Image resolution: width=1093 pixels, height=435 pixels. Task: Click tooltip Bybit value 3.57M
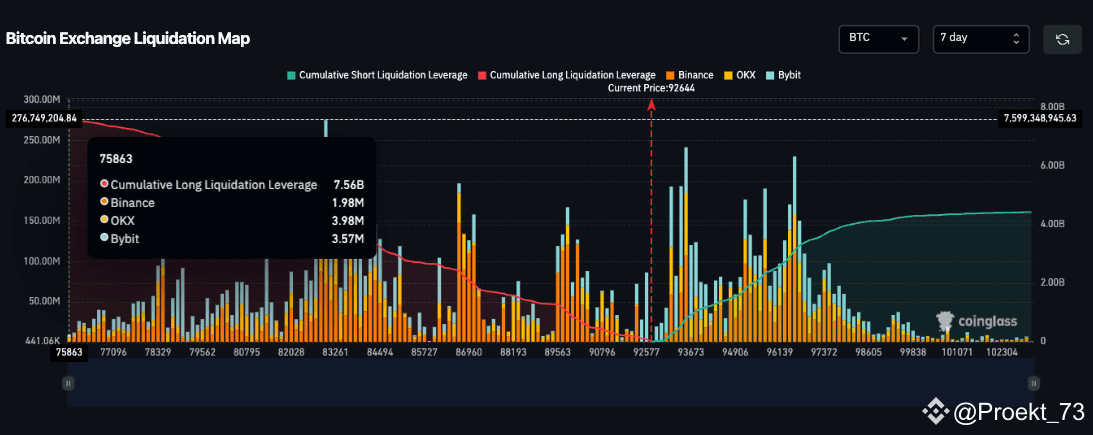pyautogui.click(x=350, y=239)
